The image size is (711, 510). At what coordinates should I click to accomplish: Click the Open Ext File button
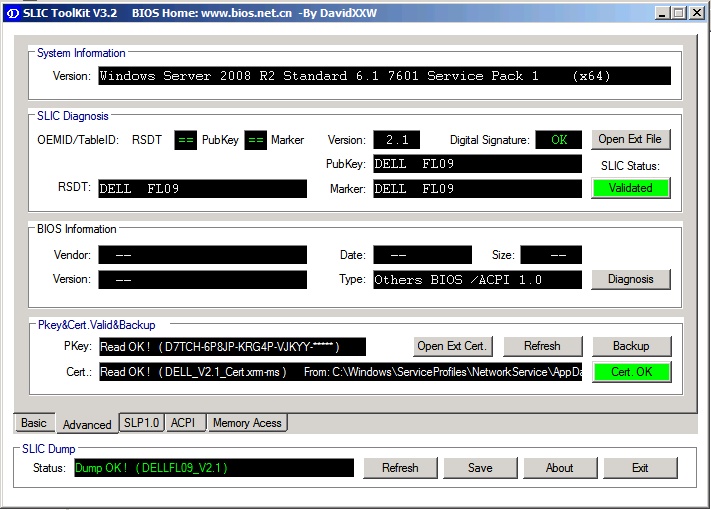pyautogui.click(x=630, y=139)
